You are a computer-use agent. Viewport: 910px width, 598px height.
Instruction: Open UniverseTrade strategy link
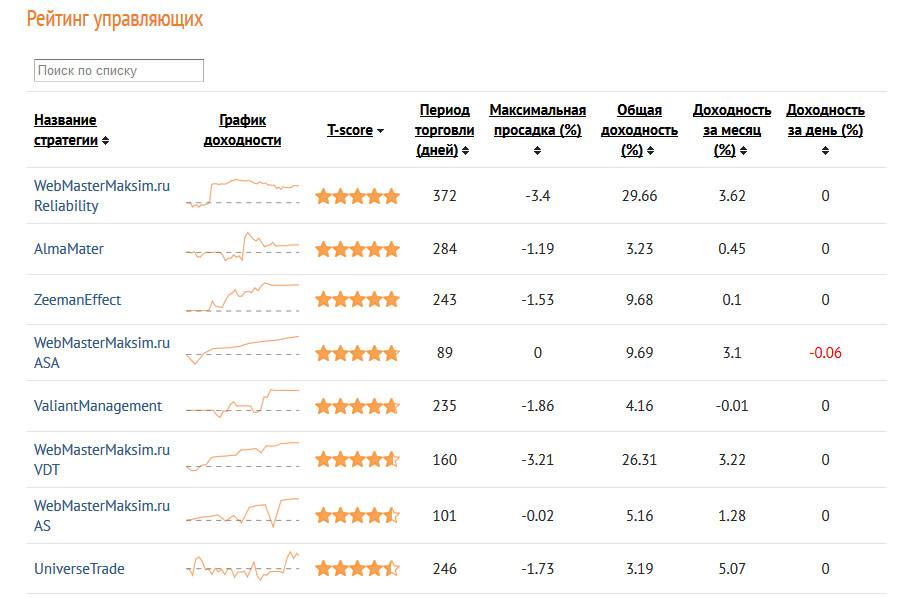pos(79,569)
